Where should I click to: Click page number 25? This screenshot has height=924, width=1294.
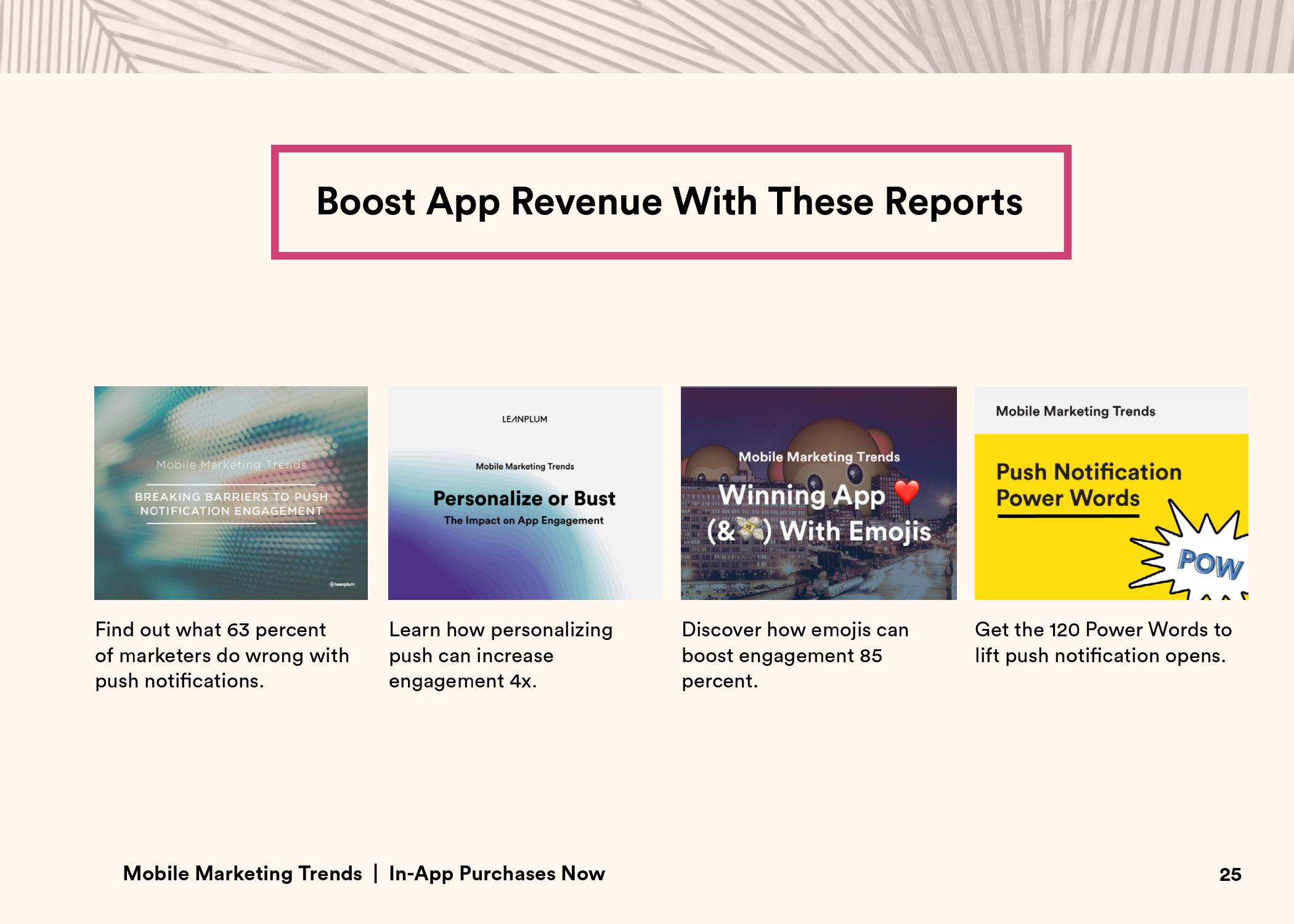pos(1230,875)
